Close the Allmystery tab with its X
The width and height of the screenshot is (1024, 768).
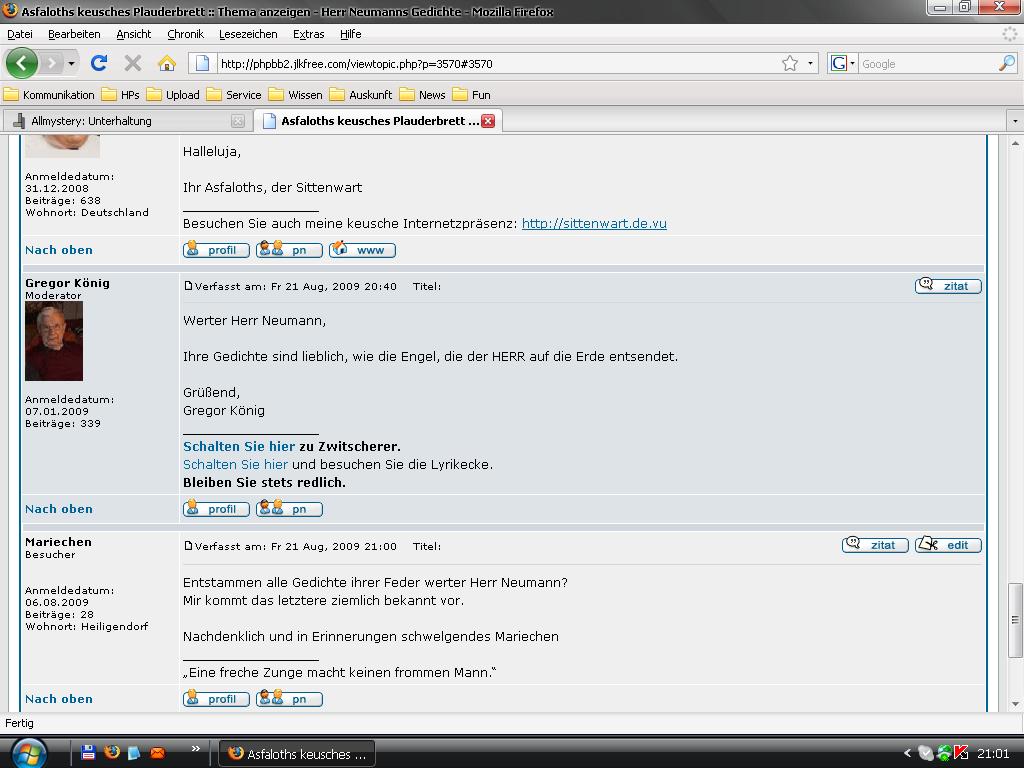[238, 121]
